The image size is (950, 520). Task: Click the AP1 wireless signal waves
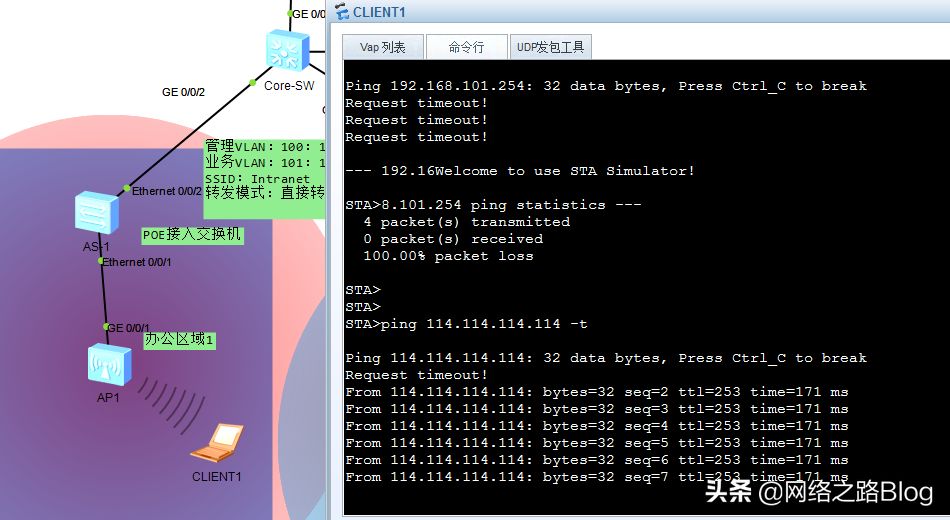(171, 404)
